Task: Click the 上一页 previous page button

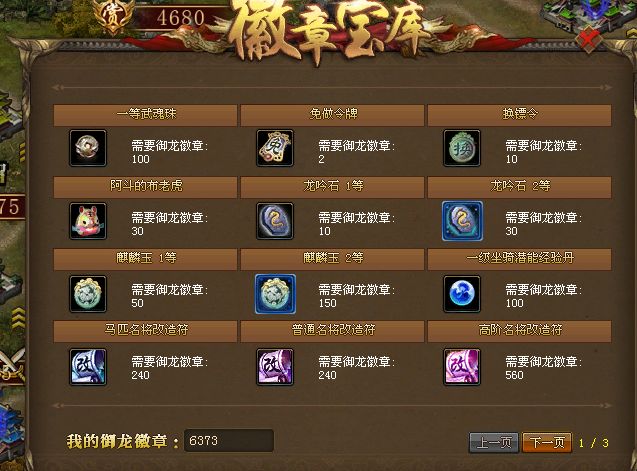Action: 494,442
